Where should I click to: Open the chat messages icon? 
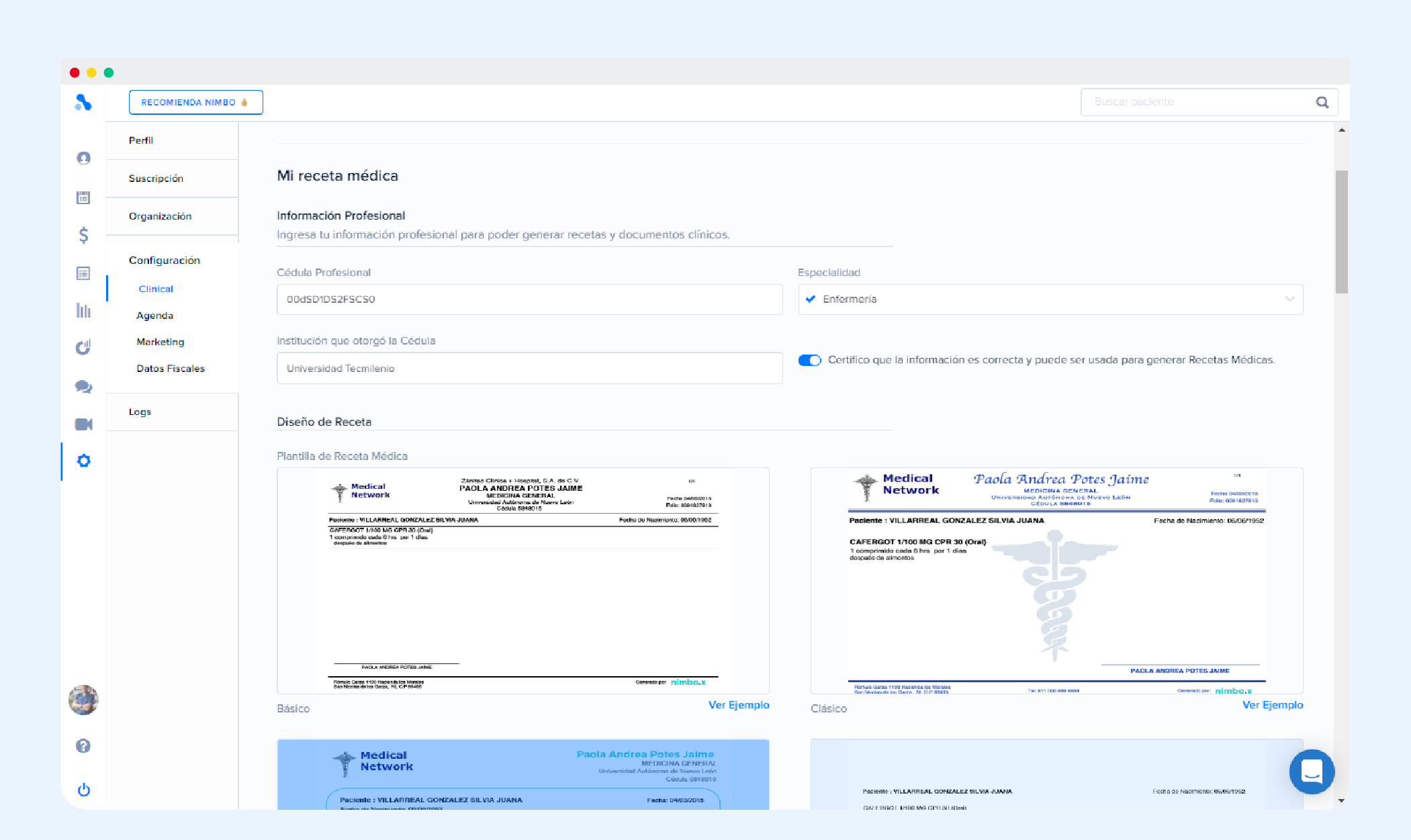click(x=83, y=387)
